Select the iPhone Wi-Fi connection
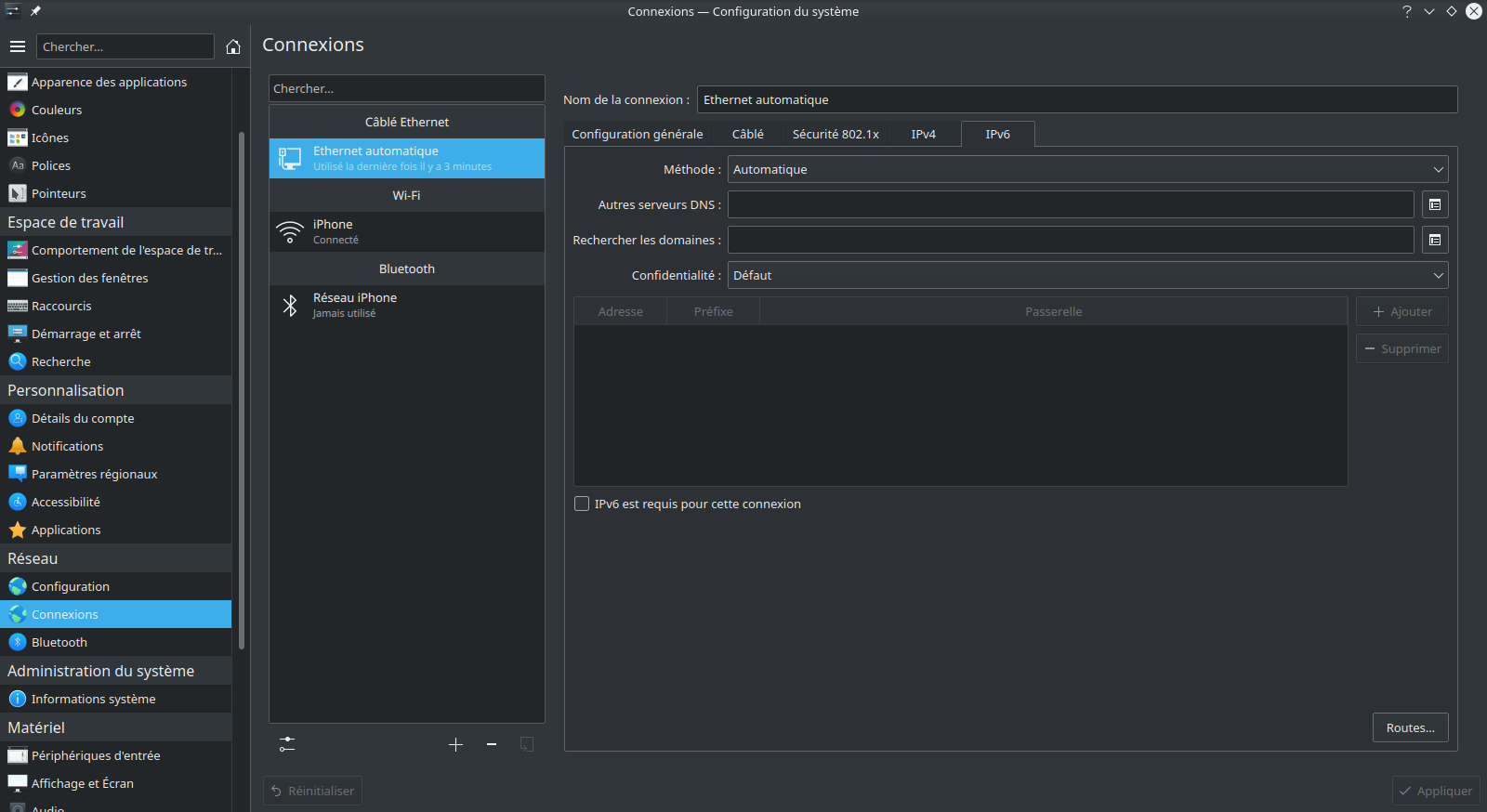The width and height of the screenshot is (1487, 812). (406, 231)
